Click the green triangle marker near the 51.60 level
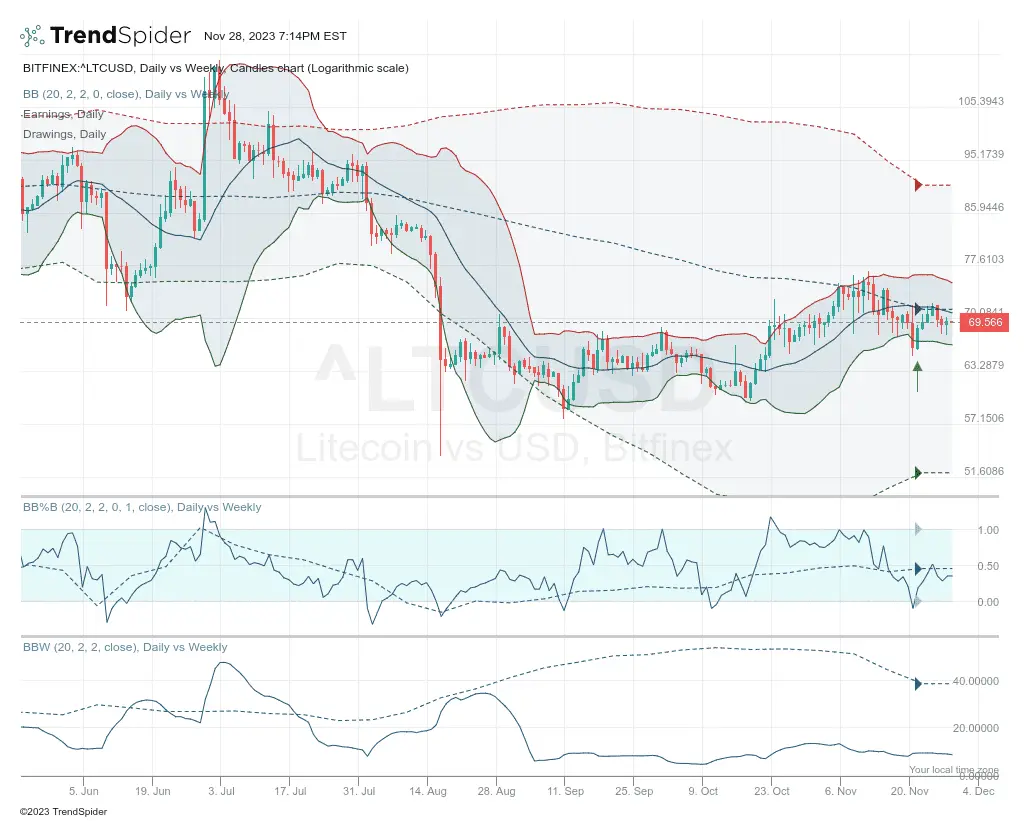Screen dimensions: 1029x821 click(916, 471)
